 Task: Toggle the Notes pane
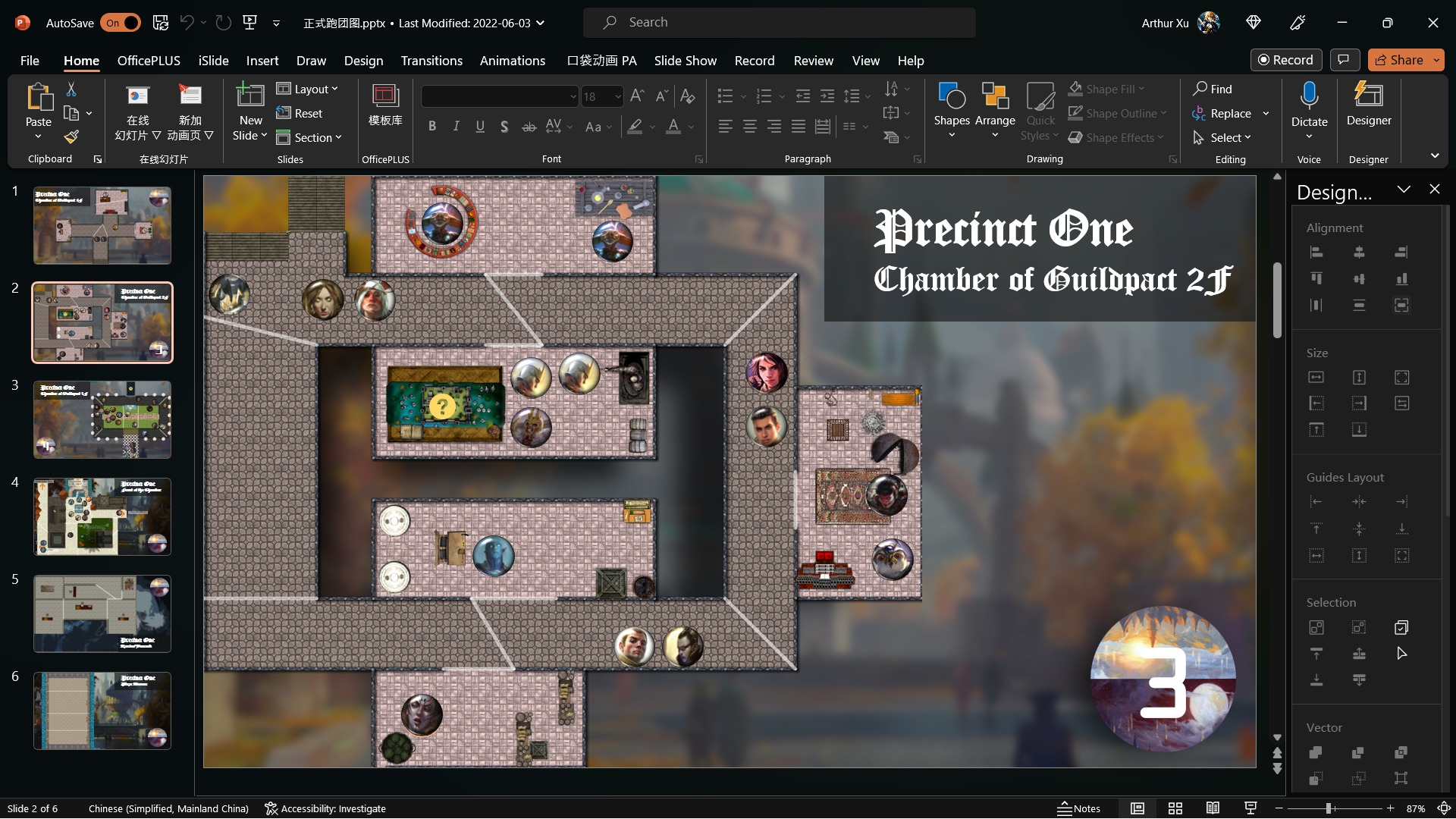click(1078, 808)
